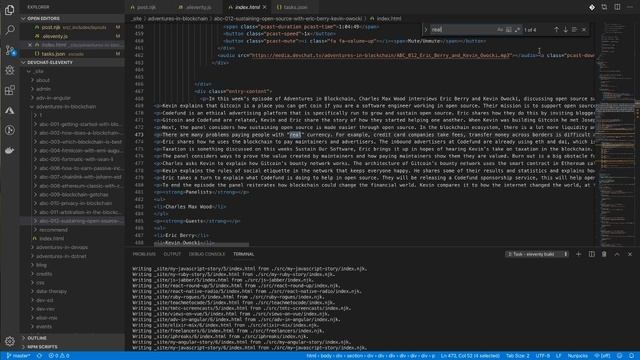This screenshot has width=640, height=360.
Task: Go to next find match
Action: click(565, 29)
